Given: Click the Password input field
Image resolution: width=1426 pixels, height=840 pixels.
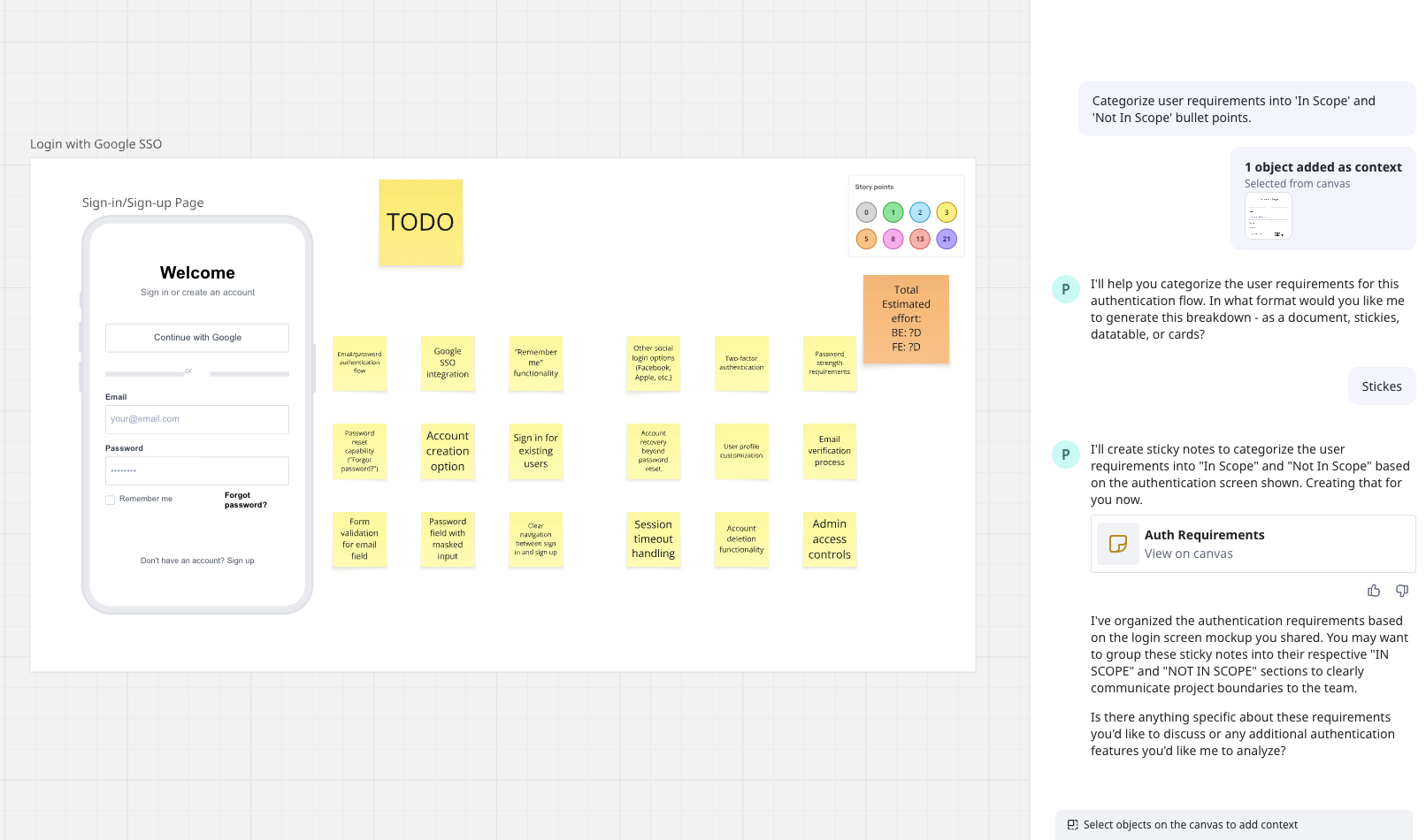Looking at the screenshot, I should click(197, 470).
